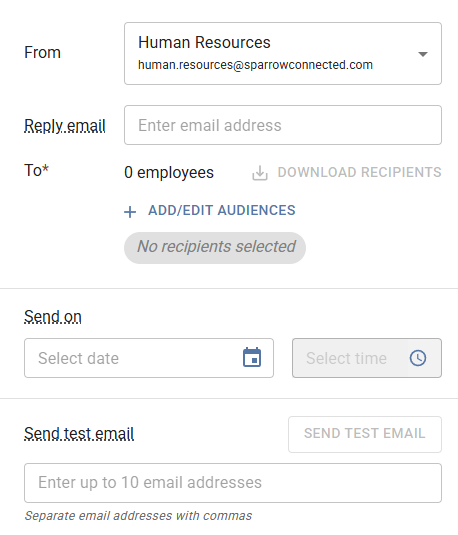This screenshot has height=535, width=458.
Task: Click the No recipients selected chip
Action: [x=215, y=248]
